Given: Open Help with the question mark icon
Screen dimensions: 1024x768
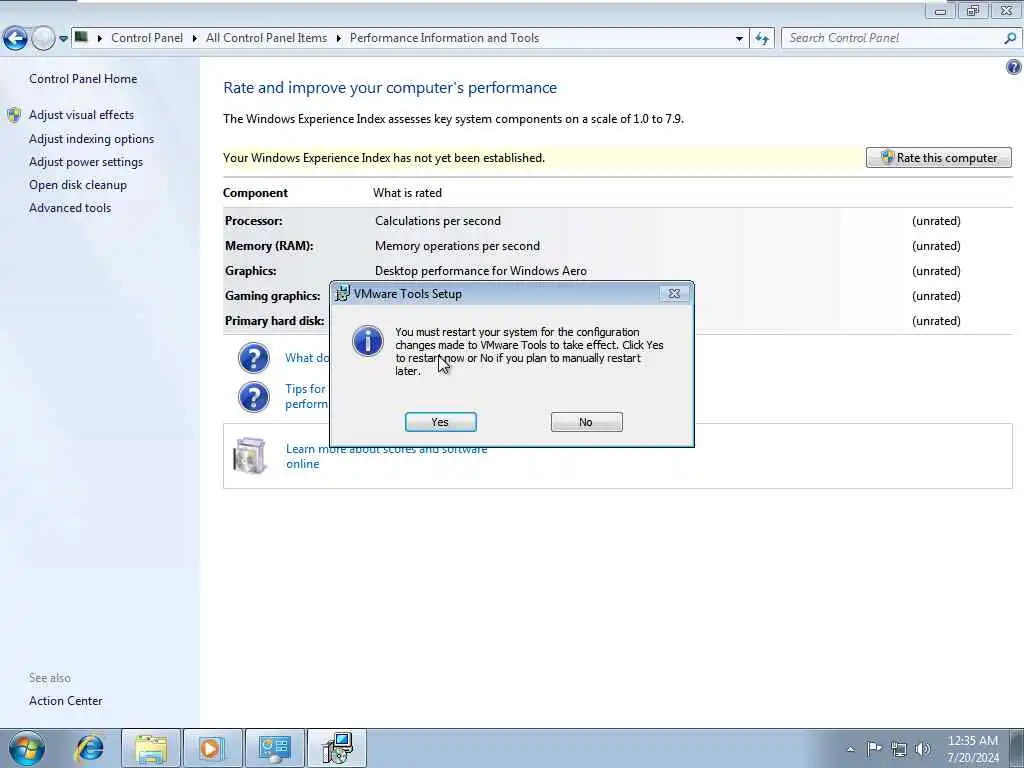Looking at the screenshot, I should 1014,67.
